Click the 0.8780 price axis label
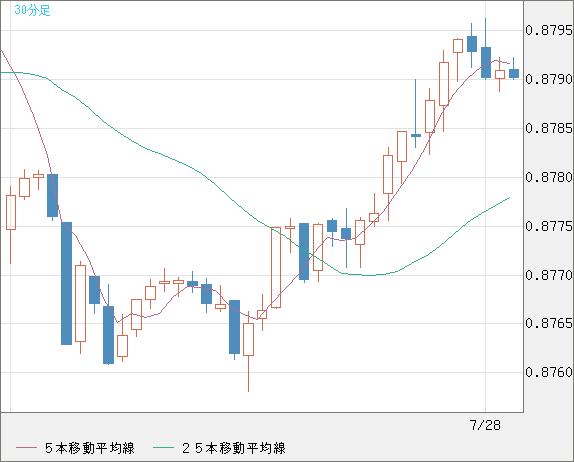Screen dimensions: 574x462 point(549,177)
